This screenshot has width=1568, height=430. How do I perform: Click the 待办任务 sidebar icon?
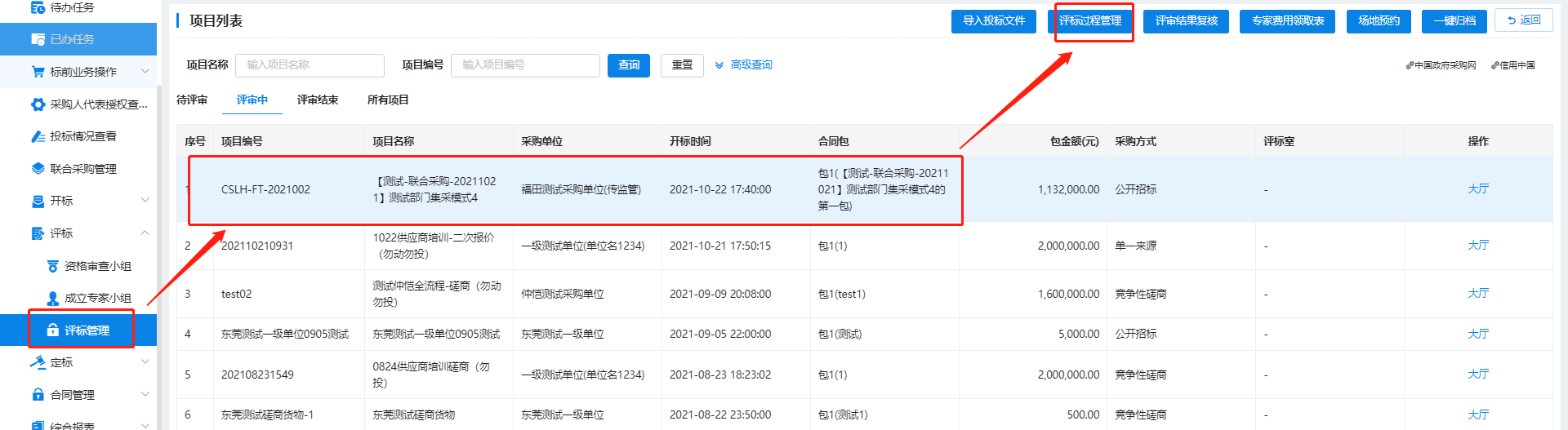pyautogui.click(x=38, y=7)
